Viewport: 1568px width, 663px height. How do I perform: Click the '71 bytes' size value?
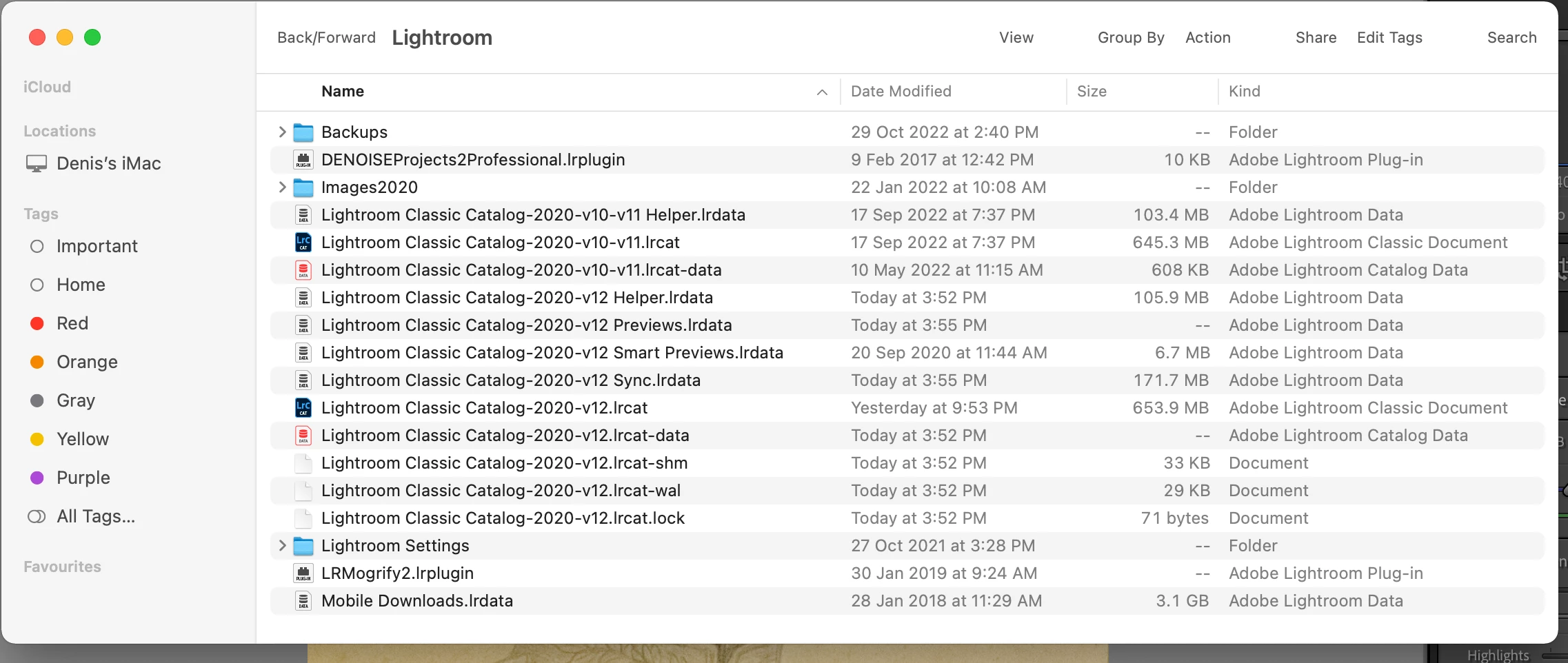(x=1174, y=518)
